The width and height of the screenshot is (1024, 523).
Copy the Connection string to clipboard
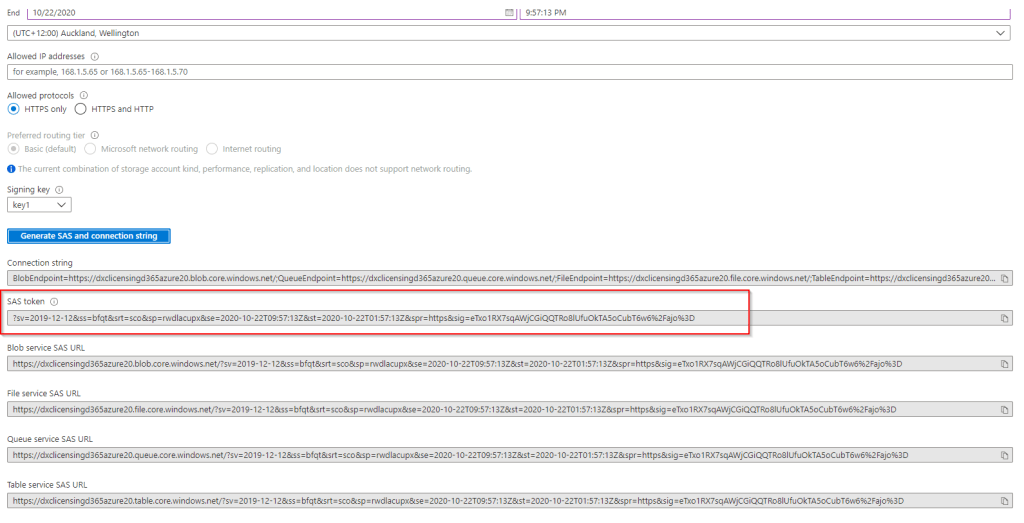click(x=1005, y=278)
